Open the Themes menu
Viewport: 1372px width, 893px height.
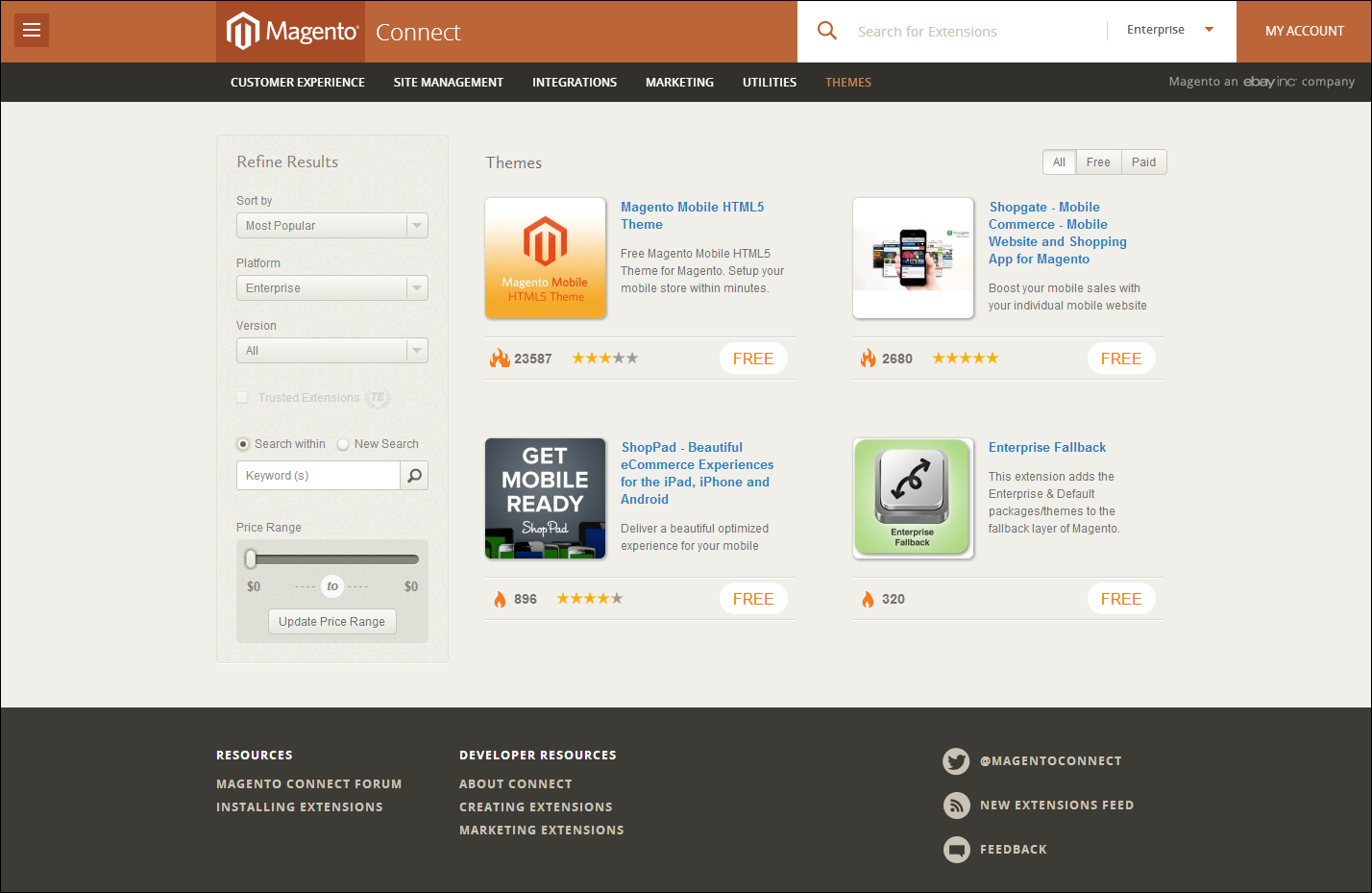848,83
